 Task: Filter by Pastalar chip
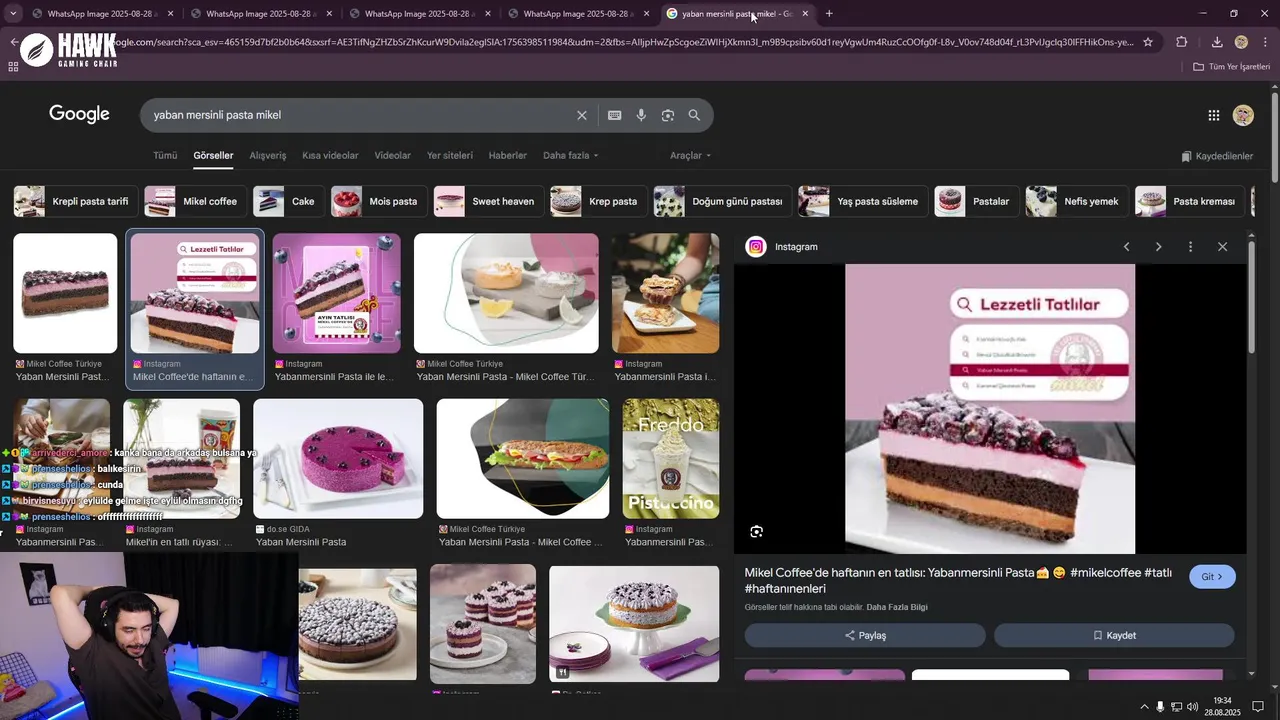[x=977, y=201]
